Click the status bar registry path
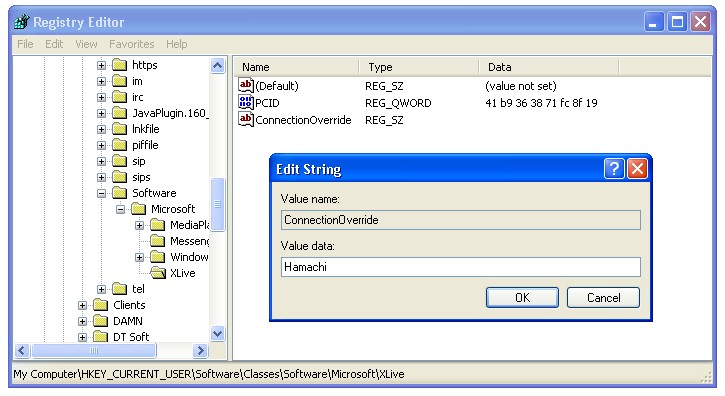The width and height of the screenshot is (725, 396). point(209,374)
